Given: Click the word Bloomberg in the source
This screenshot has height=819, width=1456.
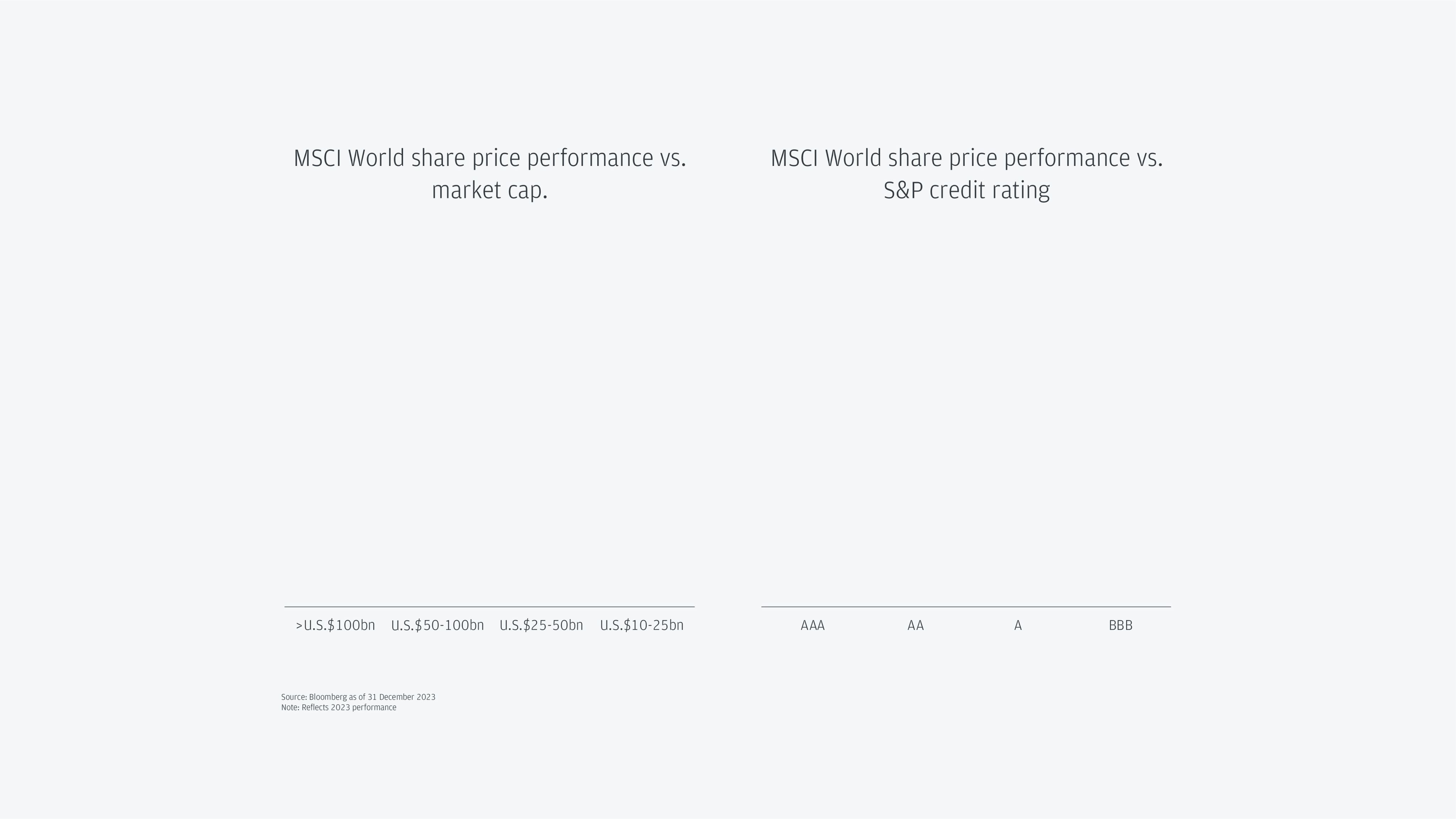Looking at the screenshot, I should click(328, 697).
